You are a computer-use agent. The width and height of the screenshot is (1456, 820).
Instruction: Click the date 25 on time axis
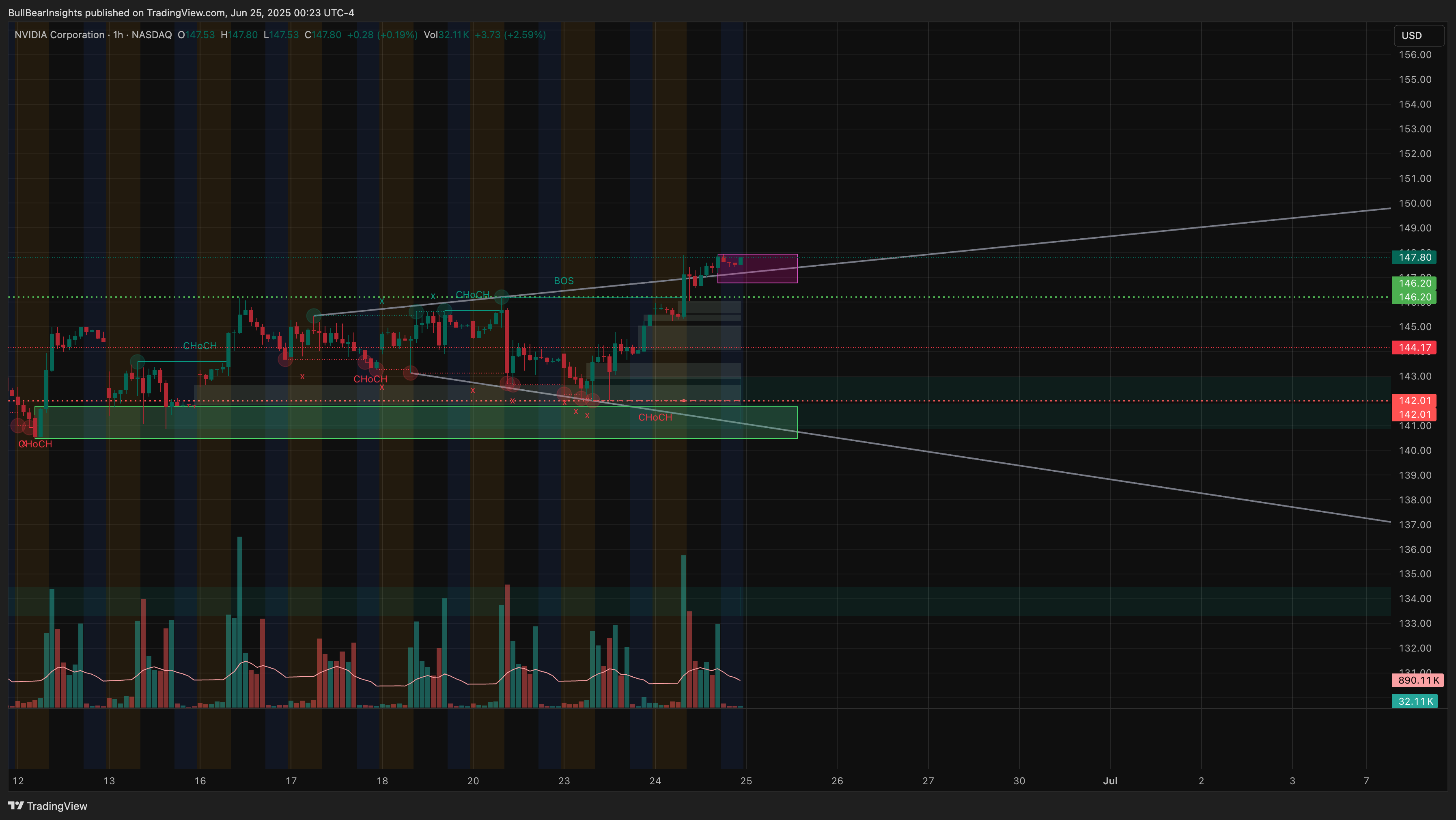746,781
